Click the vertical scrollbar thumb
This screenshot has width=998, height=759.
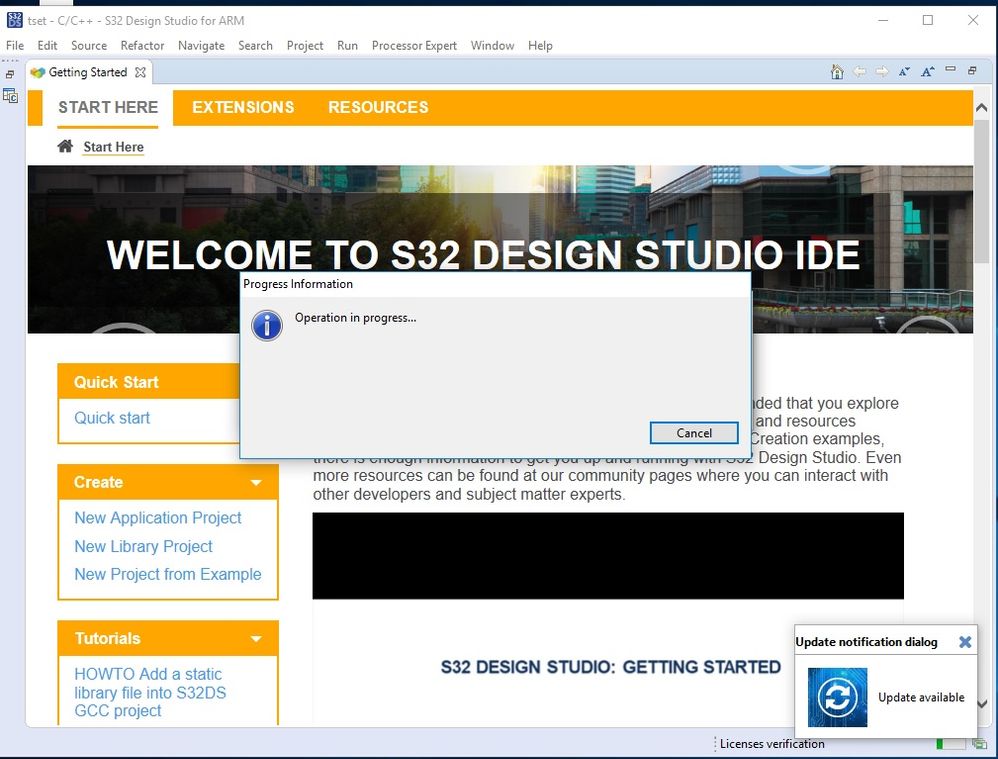[981, 190]
